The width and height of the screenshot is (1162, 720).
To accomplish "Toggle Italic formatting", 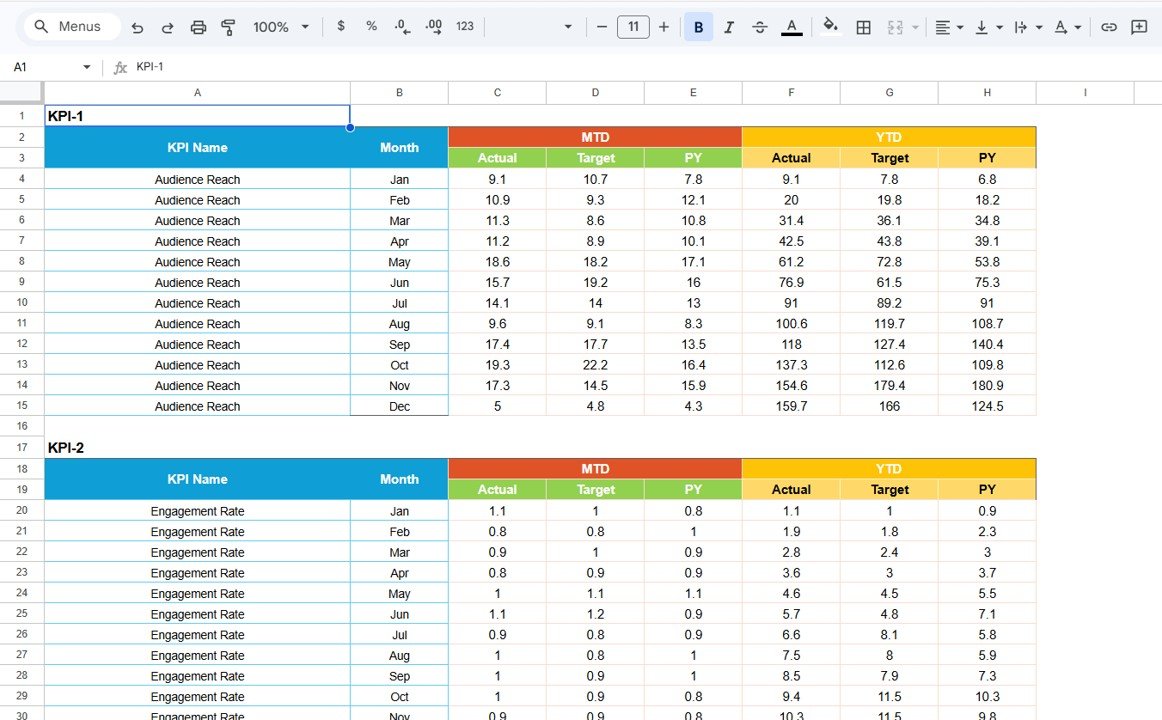I will click(729, 27).
